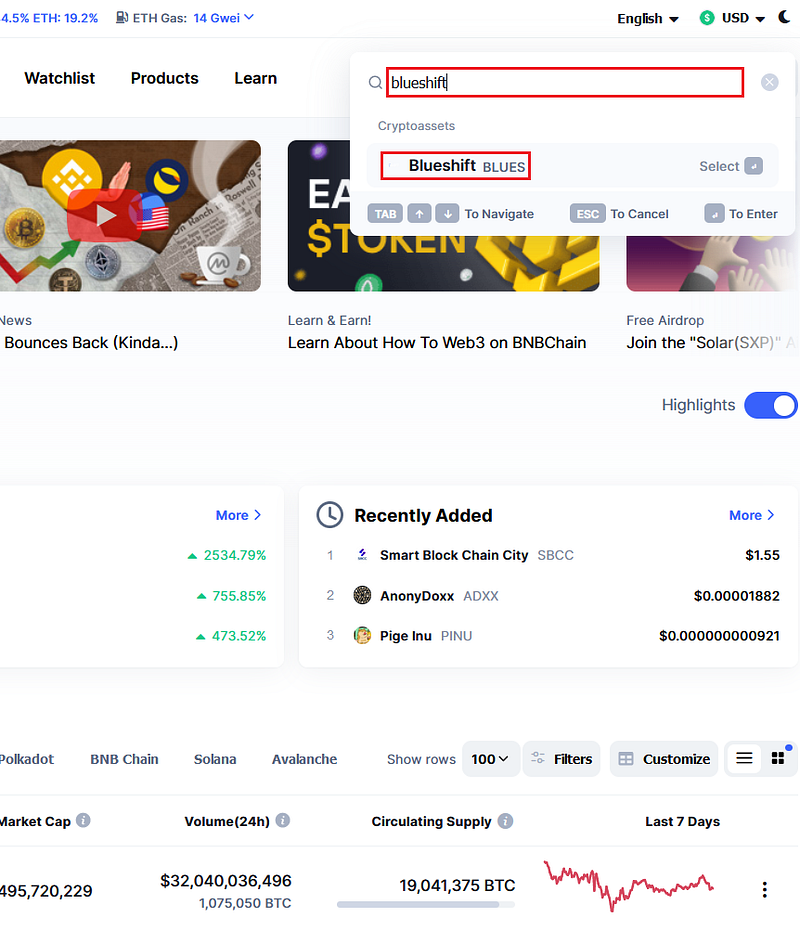Click Smart Block Chain City logo icon
This screenshot has height=932, width=800.
pyautogui.click(x=362, y=555)
